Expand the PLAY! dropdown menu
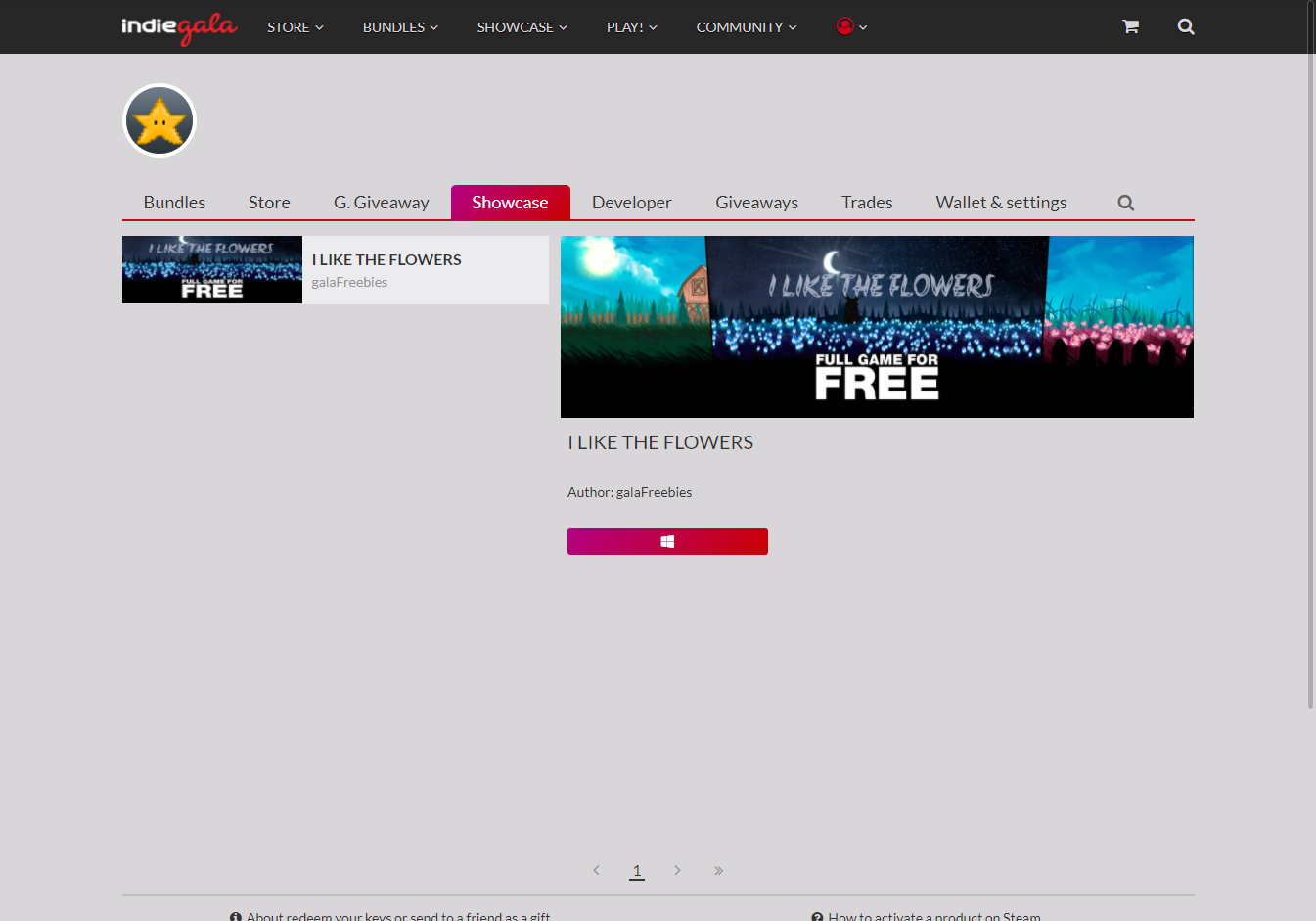 coord(632,27)
